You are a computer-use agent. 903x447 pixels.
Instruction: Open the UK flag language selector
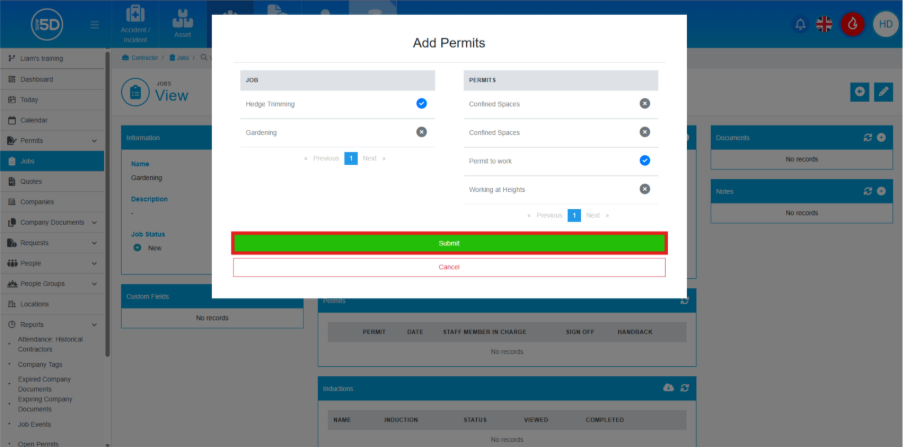coord(825,24)
